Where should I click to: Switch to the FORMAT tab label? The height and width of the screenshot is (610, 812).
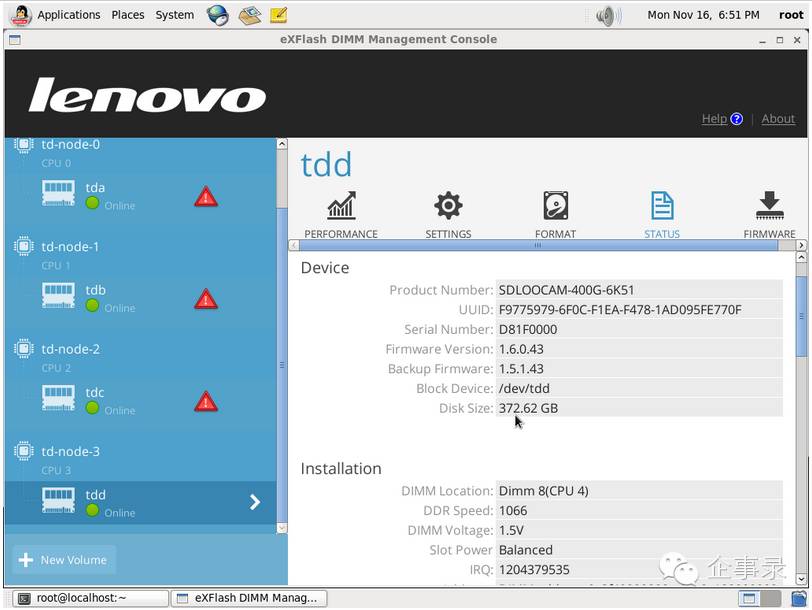(x=555, y=234)
